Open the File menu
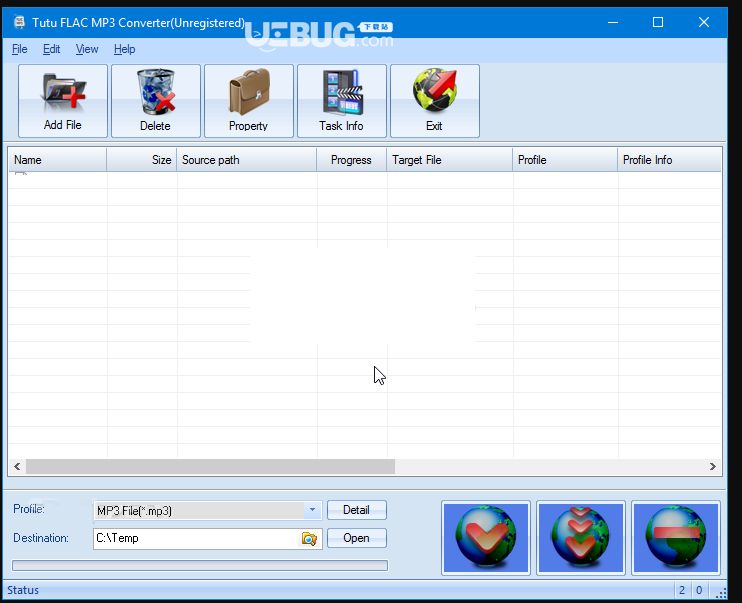 19,49
